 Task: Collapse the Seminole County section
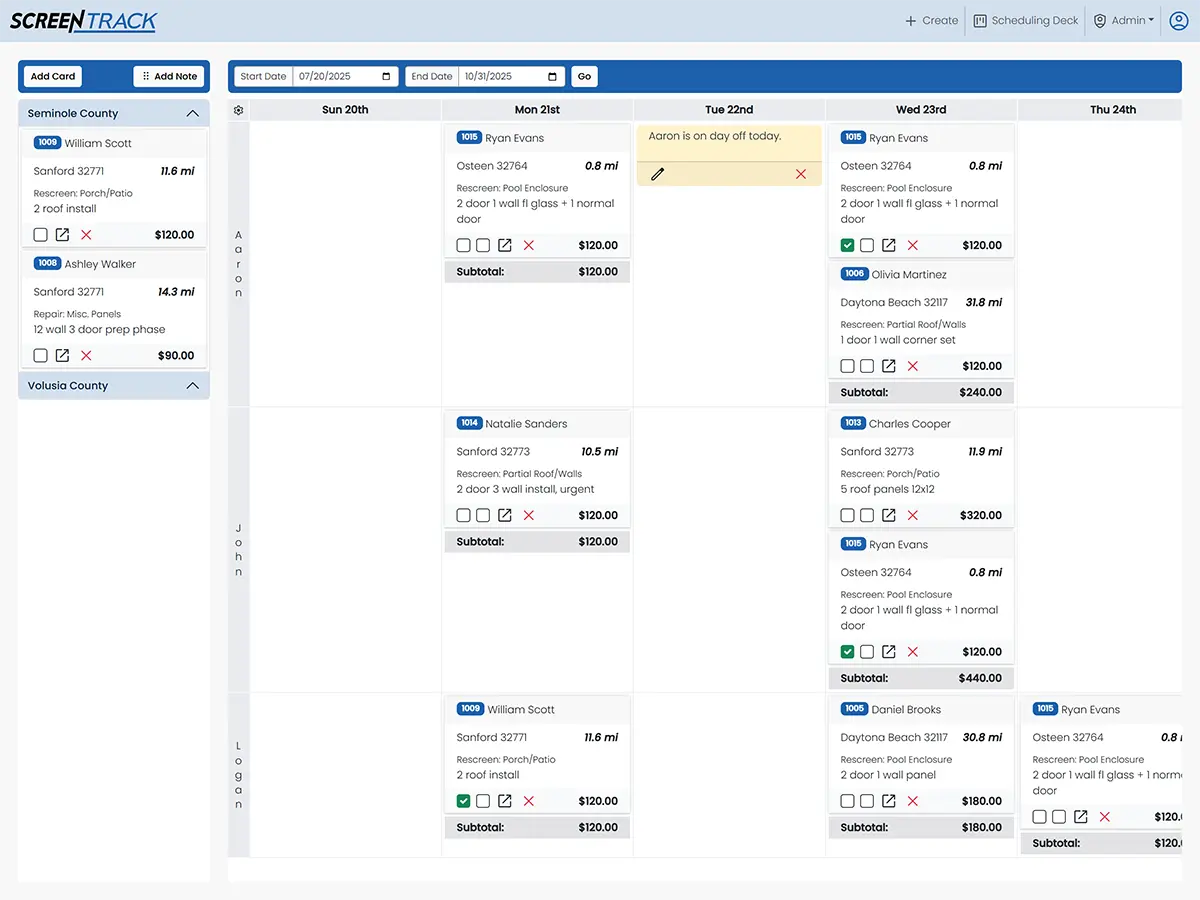[x=193, y=114]
